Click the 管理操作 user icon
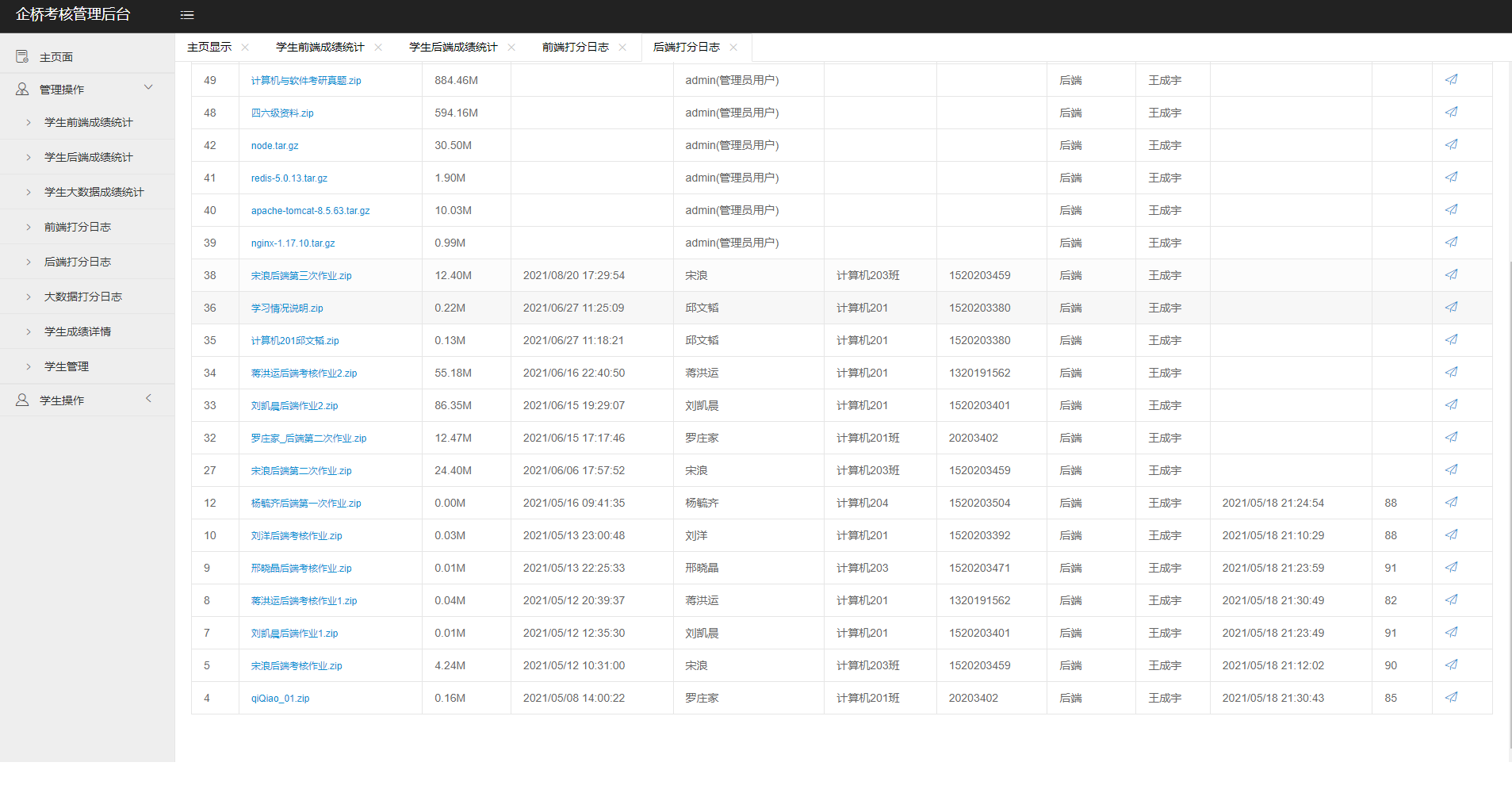The height and width of the screenshot is (789, 1512). (x=22, y=89)
